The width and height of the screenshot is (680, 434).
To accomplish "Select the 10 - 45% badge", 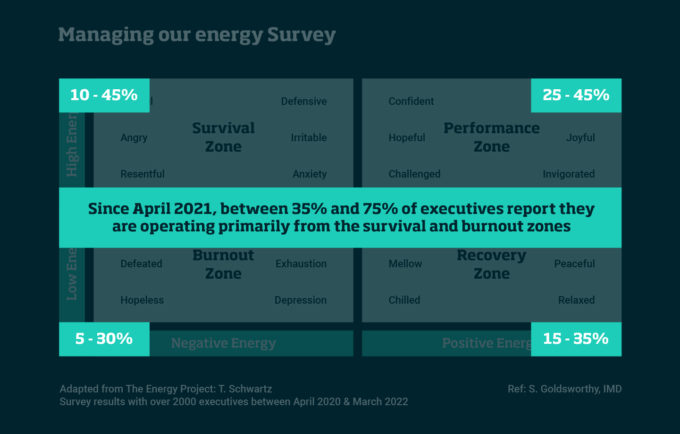I will point(104,96).
